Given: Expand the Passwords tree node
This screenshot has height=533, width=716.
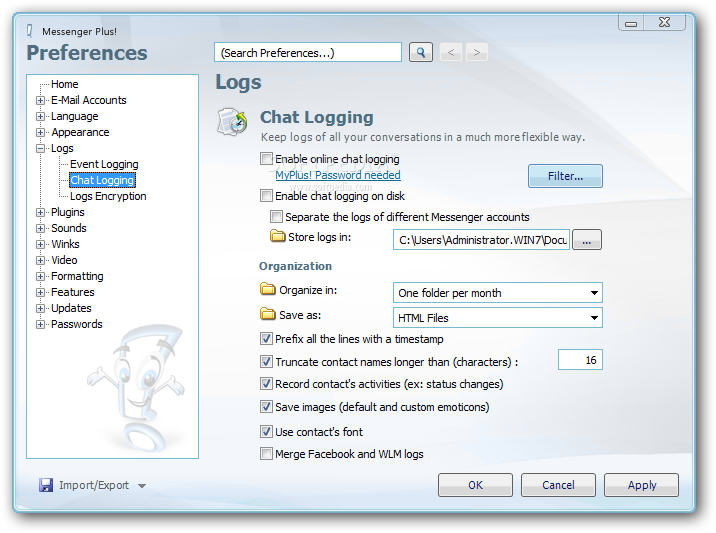Looking at the screenshot, I should click(x=41, y=324).
